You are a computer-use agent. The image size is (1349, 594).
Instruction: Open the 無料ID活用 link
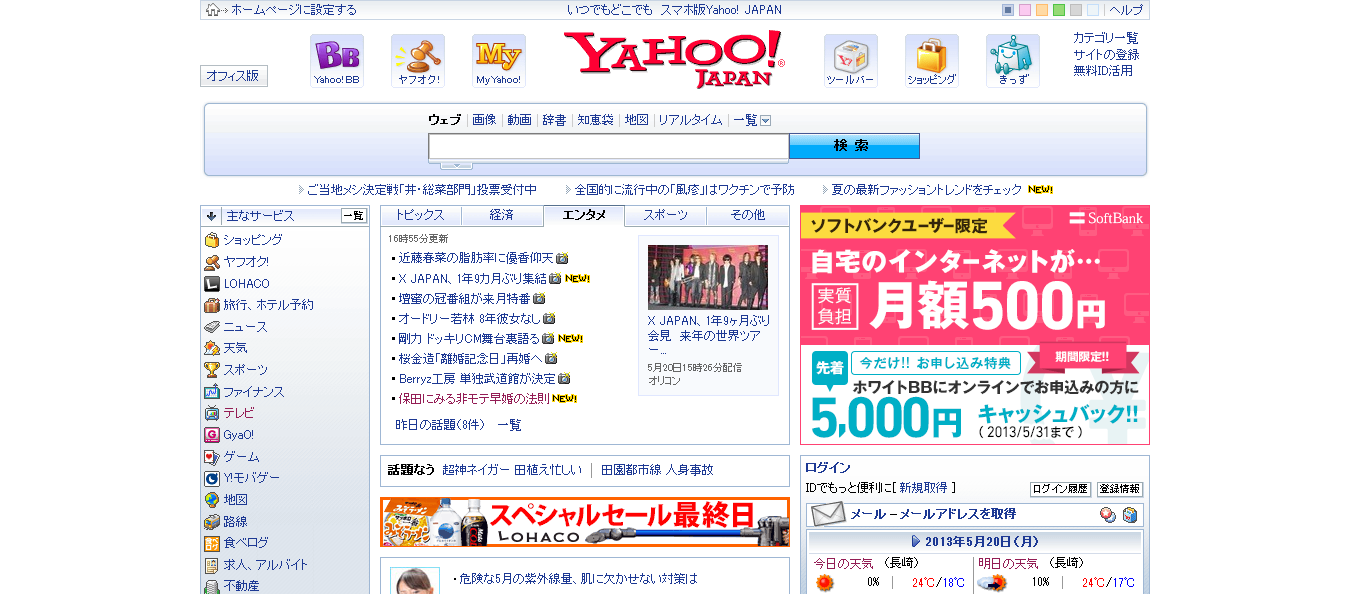[x=1103, y=71]
